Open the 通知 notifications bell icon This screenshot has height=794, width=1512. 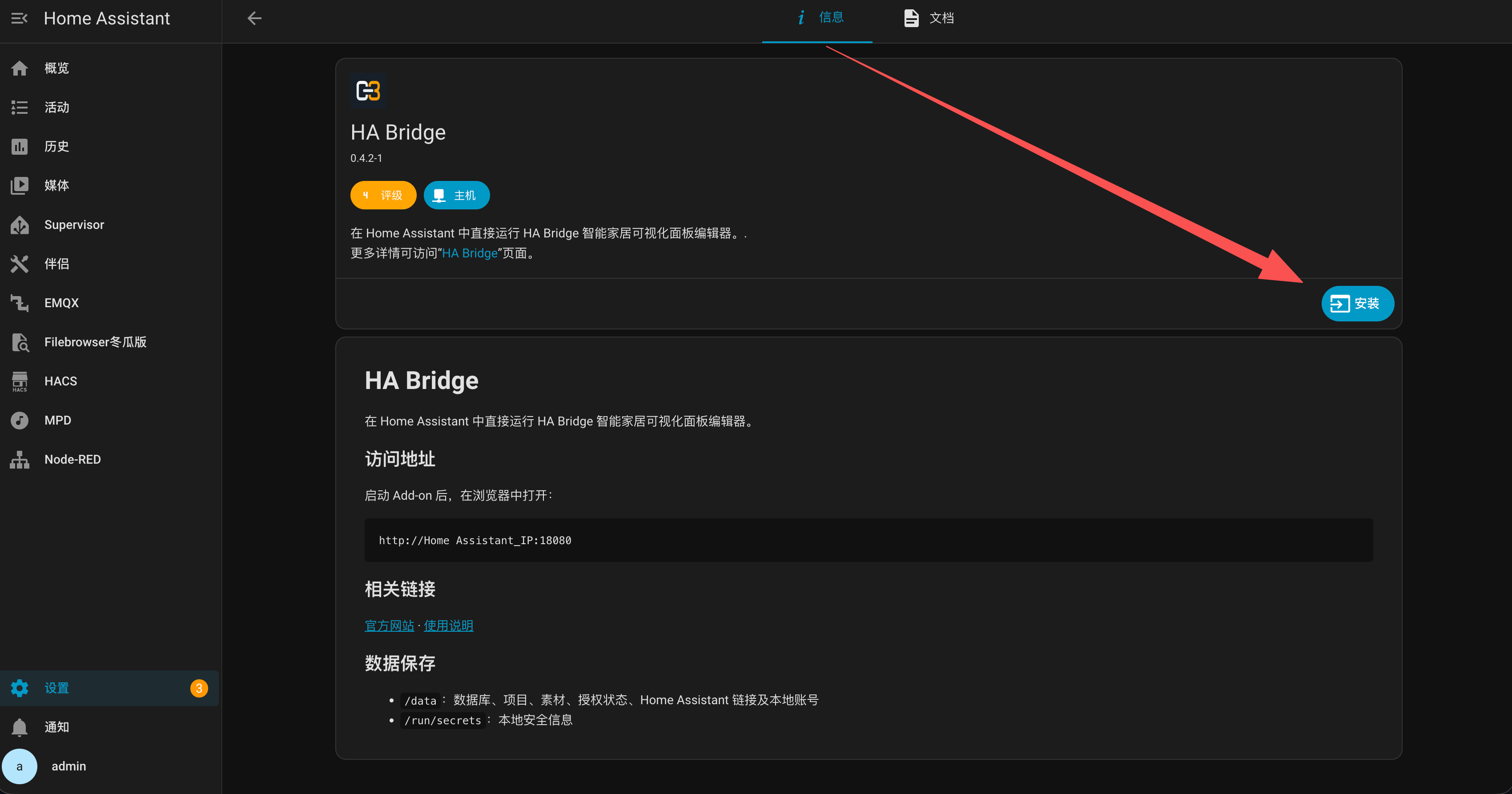point(20,727)
